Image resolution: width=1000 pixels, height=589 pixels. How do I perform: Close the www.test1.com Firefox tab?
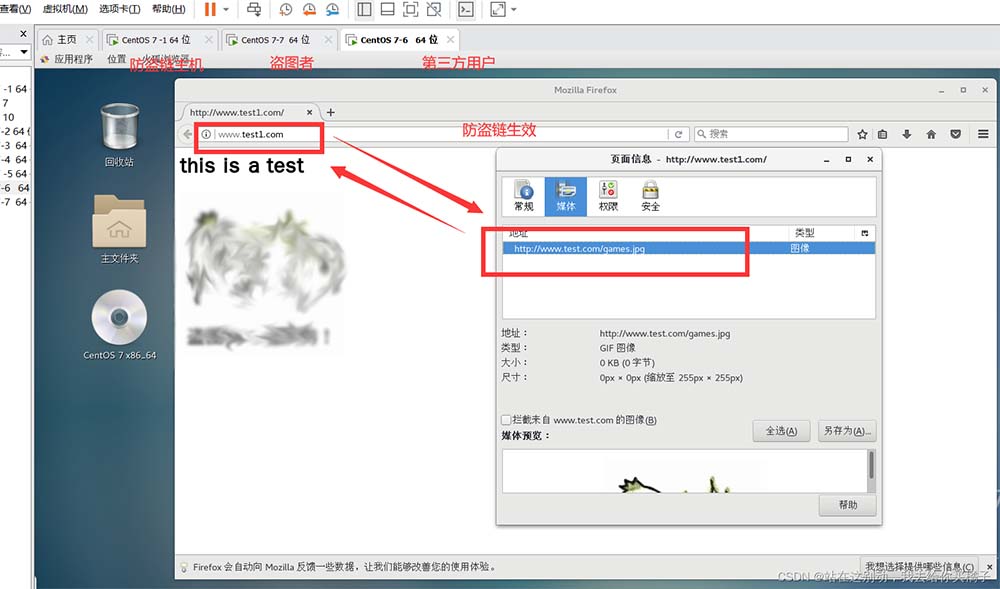309,112
